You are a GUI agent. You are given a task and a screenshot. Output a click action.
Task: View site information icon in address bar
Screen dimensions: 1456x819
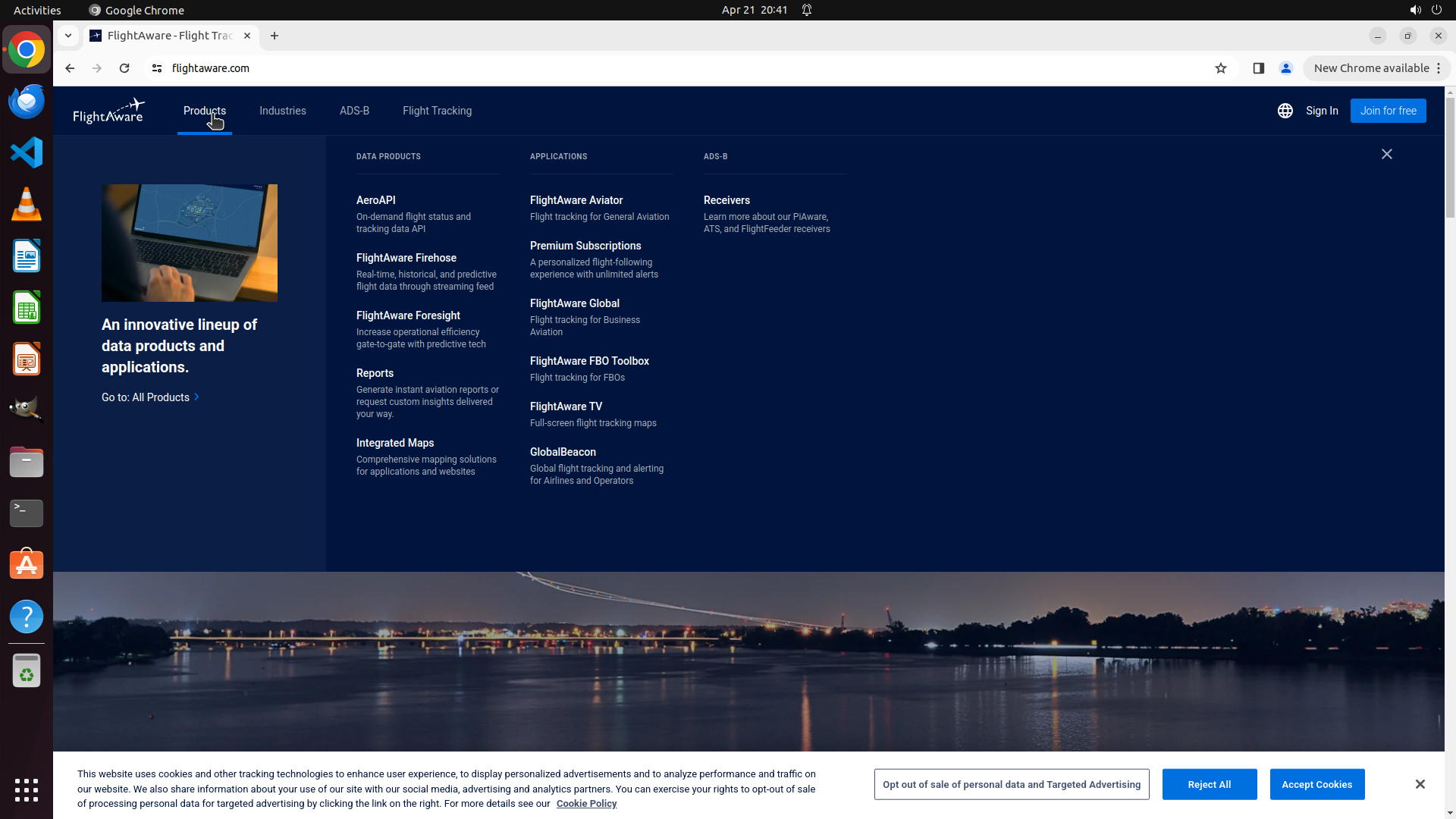click(157, 68)
